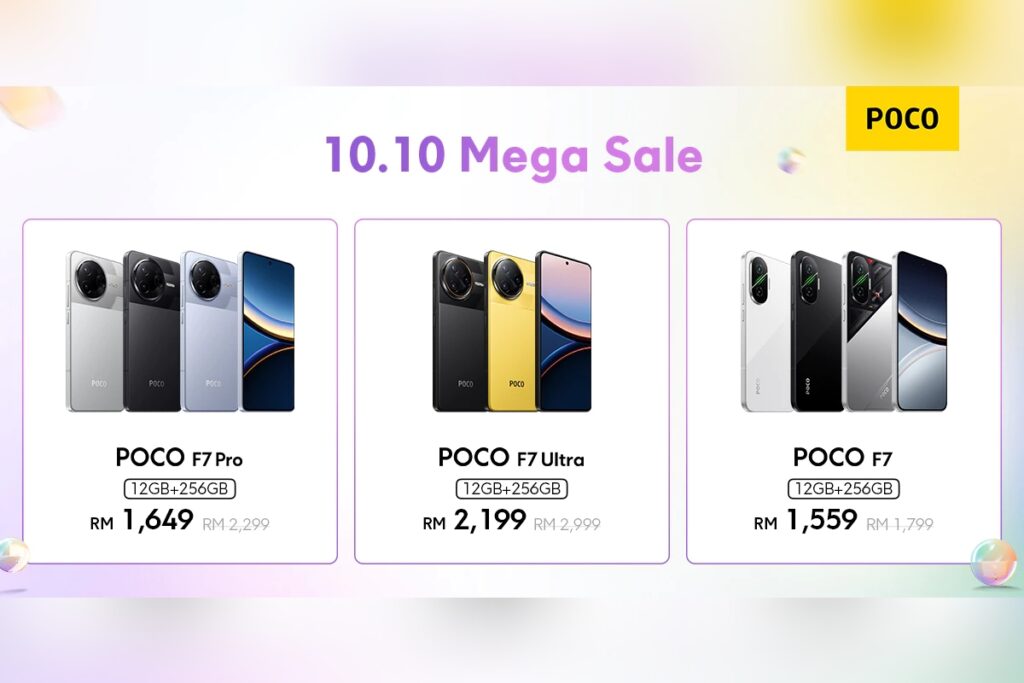Click the crossed-out RM 2,999 price
The height and width of the screenshot is (683, 1024).
(567, 522)
